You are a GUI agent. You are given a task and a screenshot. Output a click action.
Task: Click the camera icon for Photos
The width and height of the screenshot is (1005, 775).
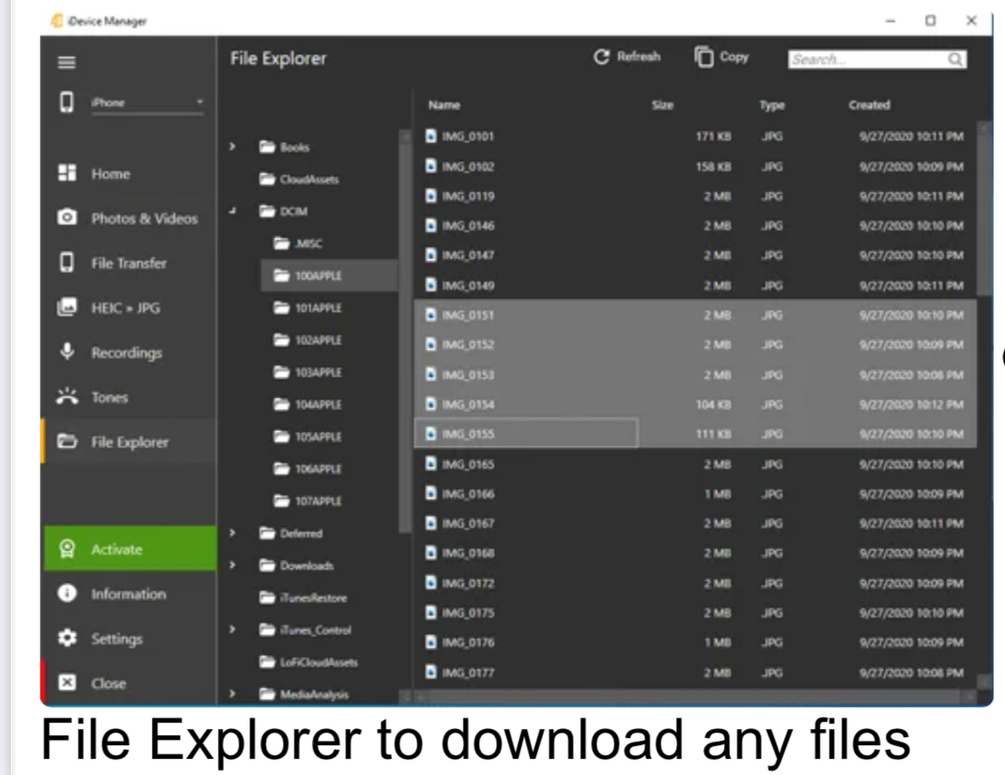67,217
